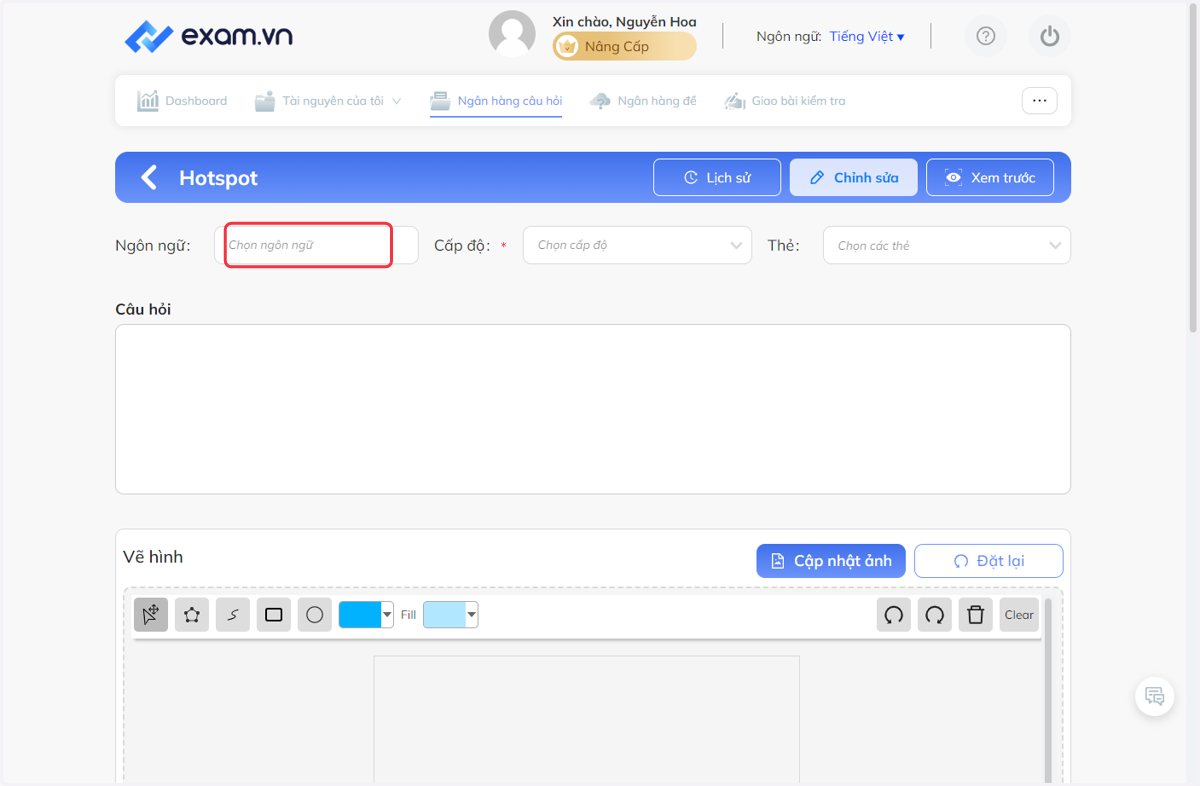Click the exam.vn logo
The image size is (1200, 786).
[209, 37]
